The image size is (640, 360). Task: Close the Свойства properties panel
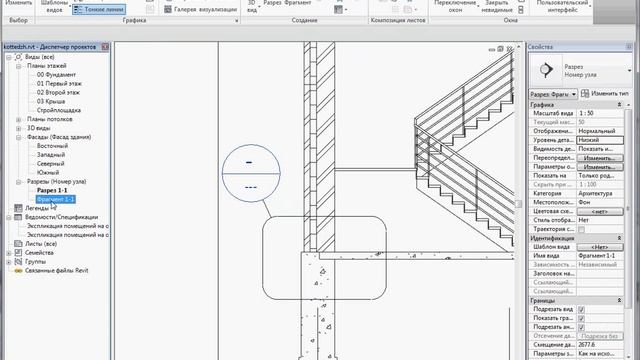pos(629,47)
